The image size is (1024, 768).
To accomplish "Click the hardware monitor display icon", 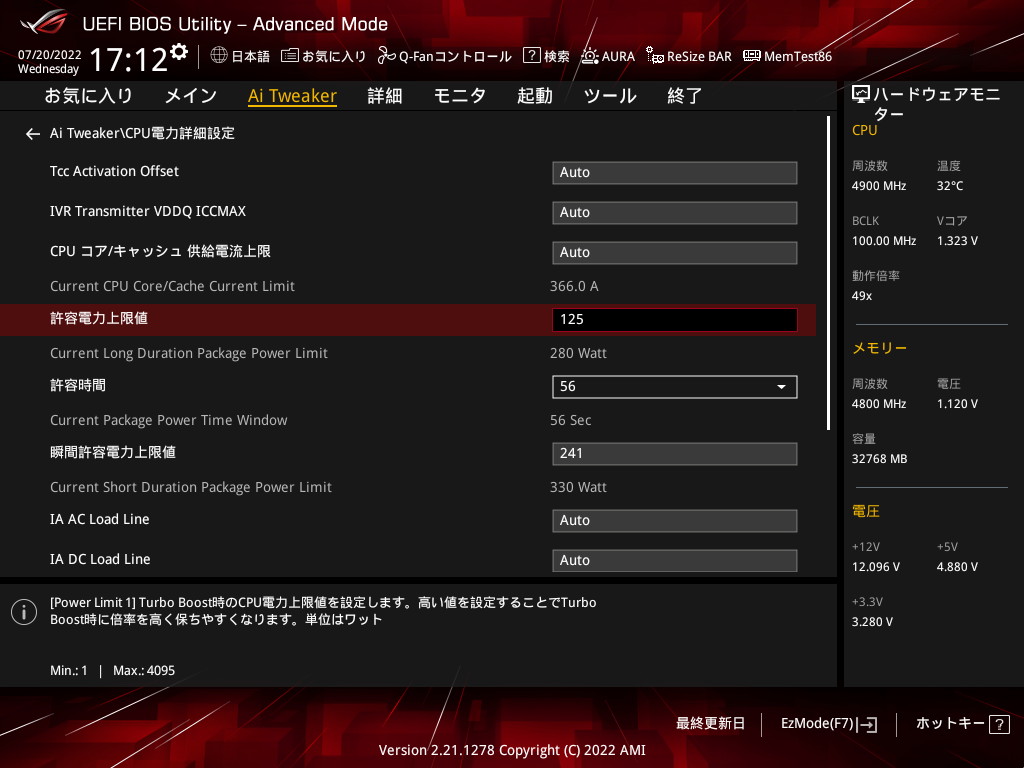I will click(x=861, y=95).
